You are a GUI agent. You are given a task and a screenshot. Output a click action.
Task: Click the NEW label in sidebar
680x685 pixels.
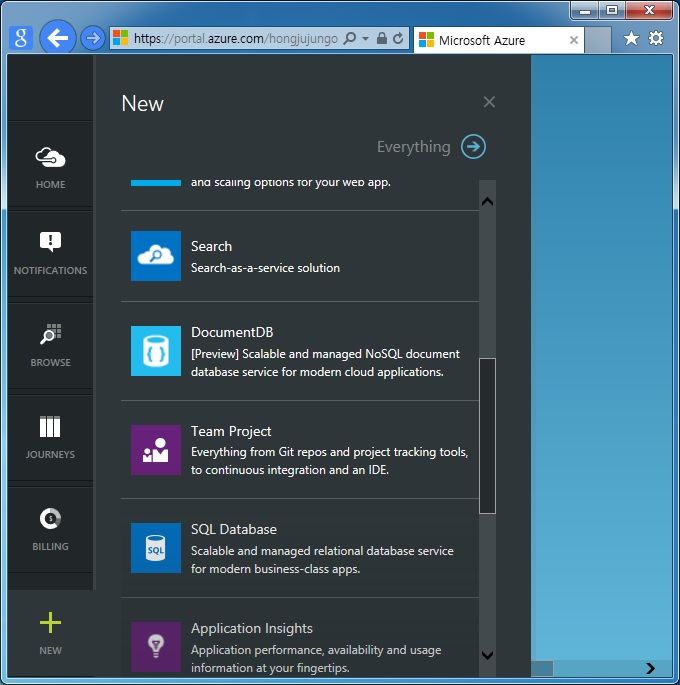(50, 650)
